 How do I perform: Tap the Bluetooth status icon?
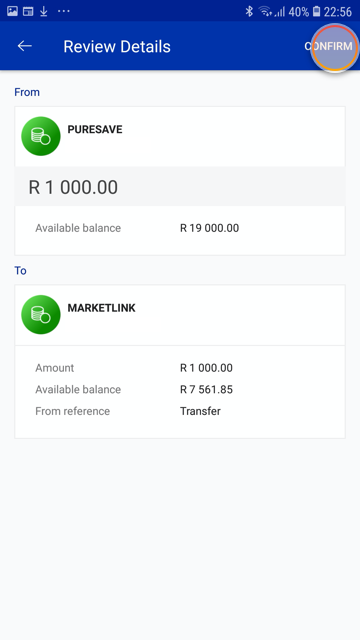point(249,11)
